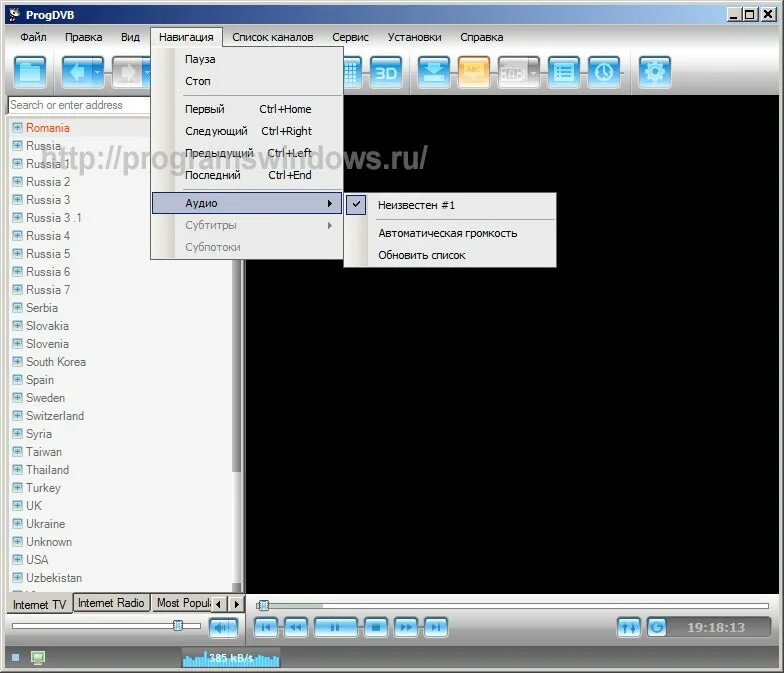Open the 3D mode toolbar button
The image size is (784, 673).
pos(386,72)
